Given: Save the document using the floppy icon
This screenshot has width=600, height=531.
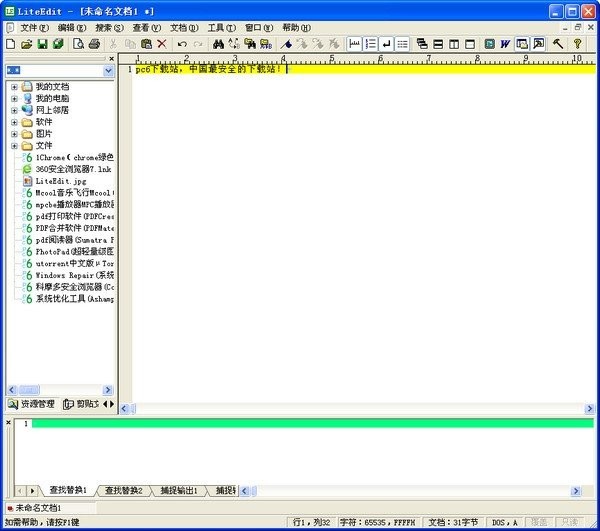Looking at the screenshot, I should coord(42,44).
